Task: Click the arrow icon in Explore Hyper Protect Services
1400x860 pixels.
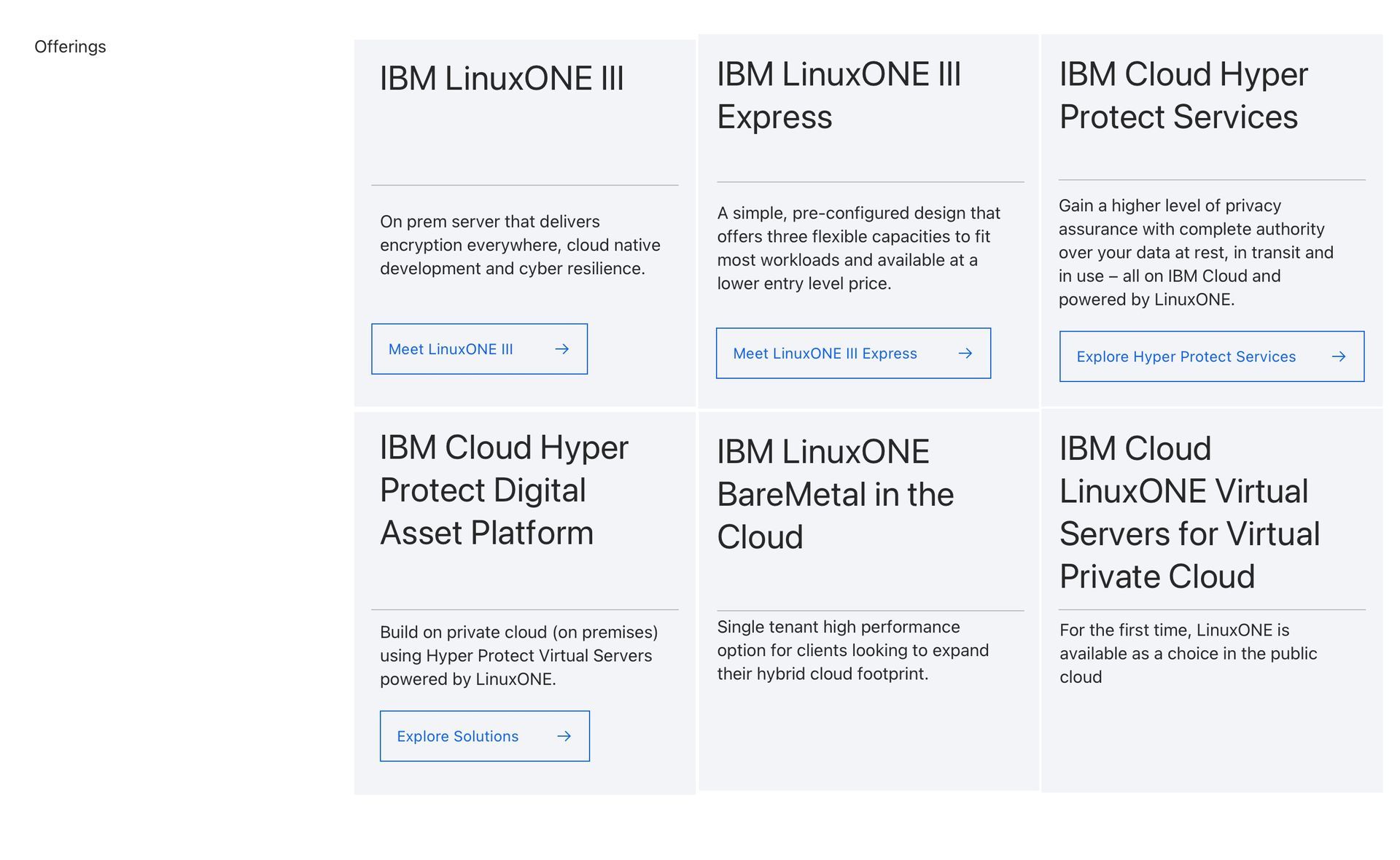Action: 1339,356
